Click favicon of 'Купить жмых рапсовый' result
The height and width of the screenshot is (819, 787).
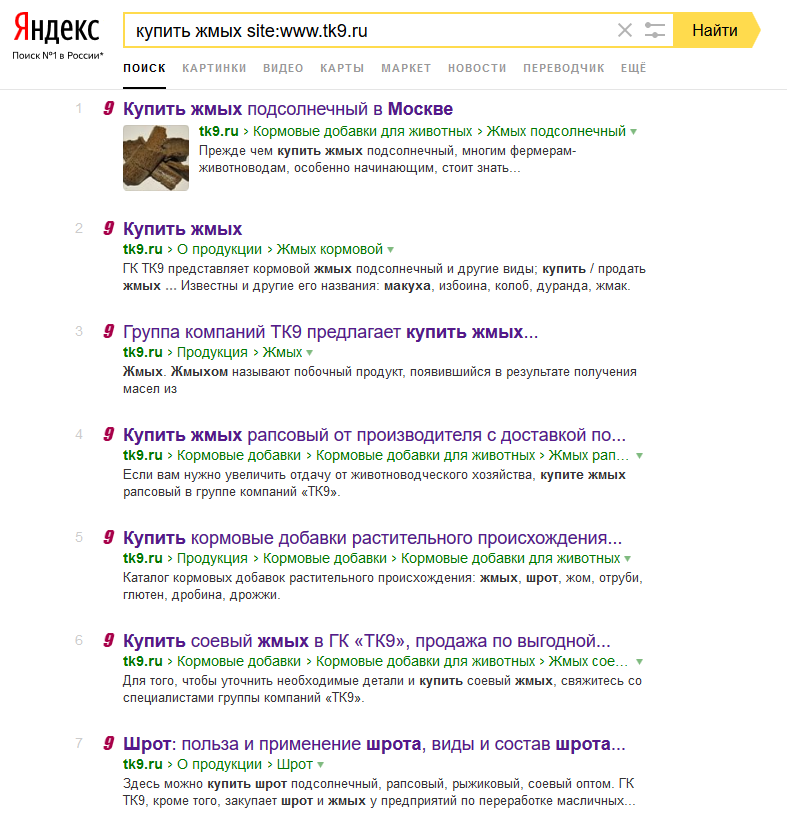[109, 434]
